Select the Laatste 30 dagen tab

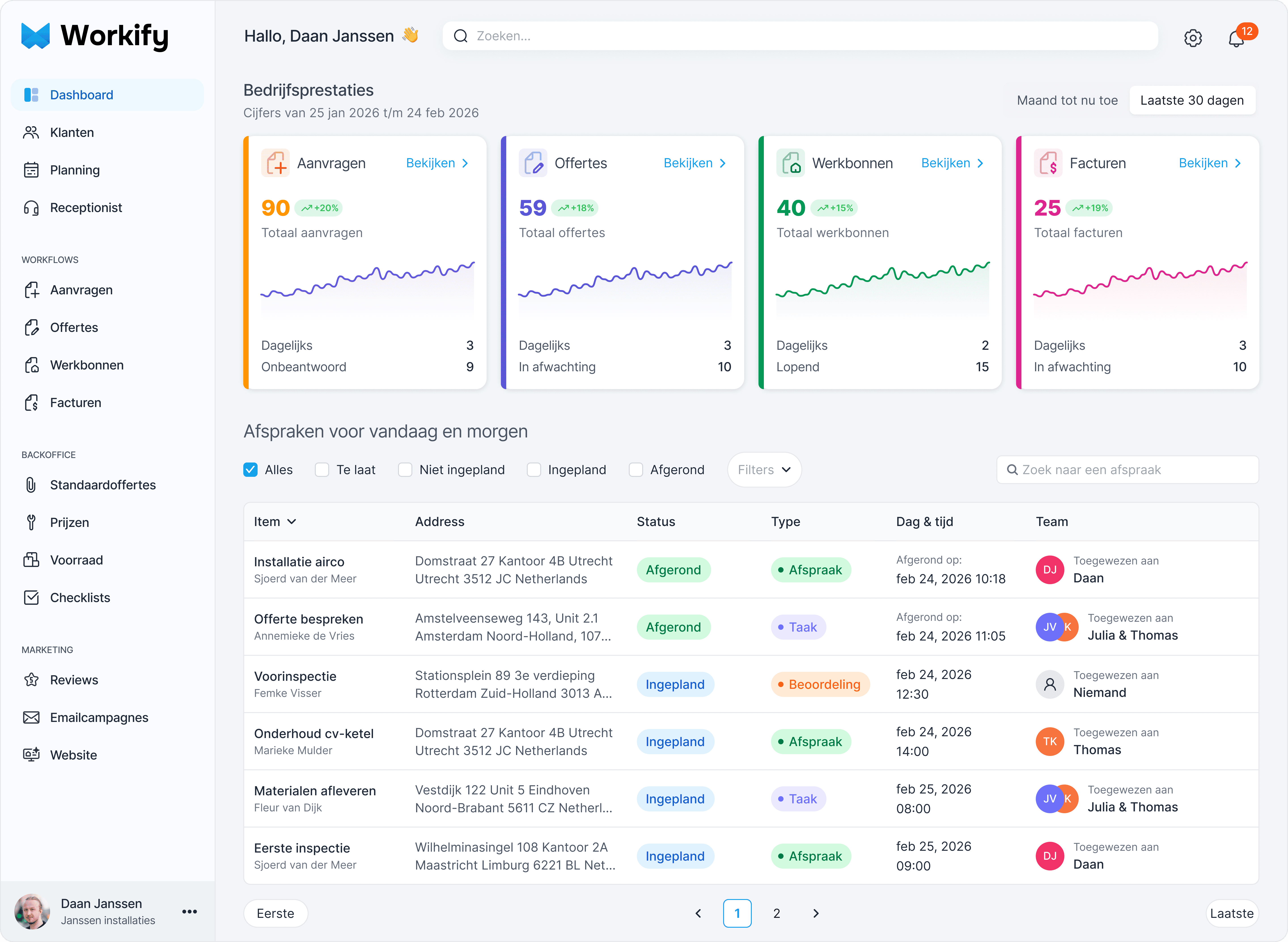click(1192, 100)
